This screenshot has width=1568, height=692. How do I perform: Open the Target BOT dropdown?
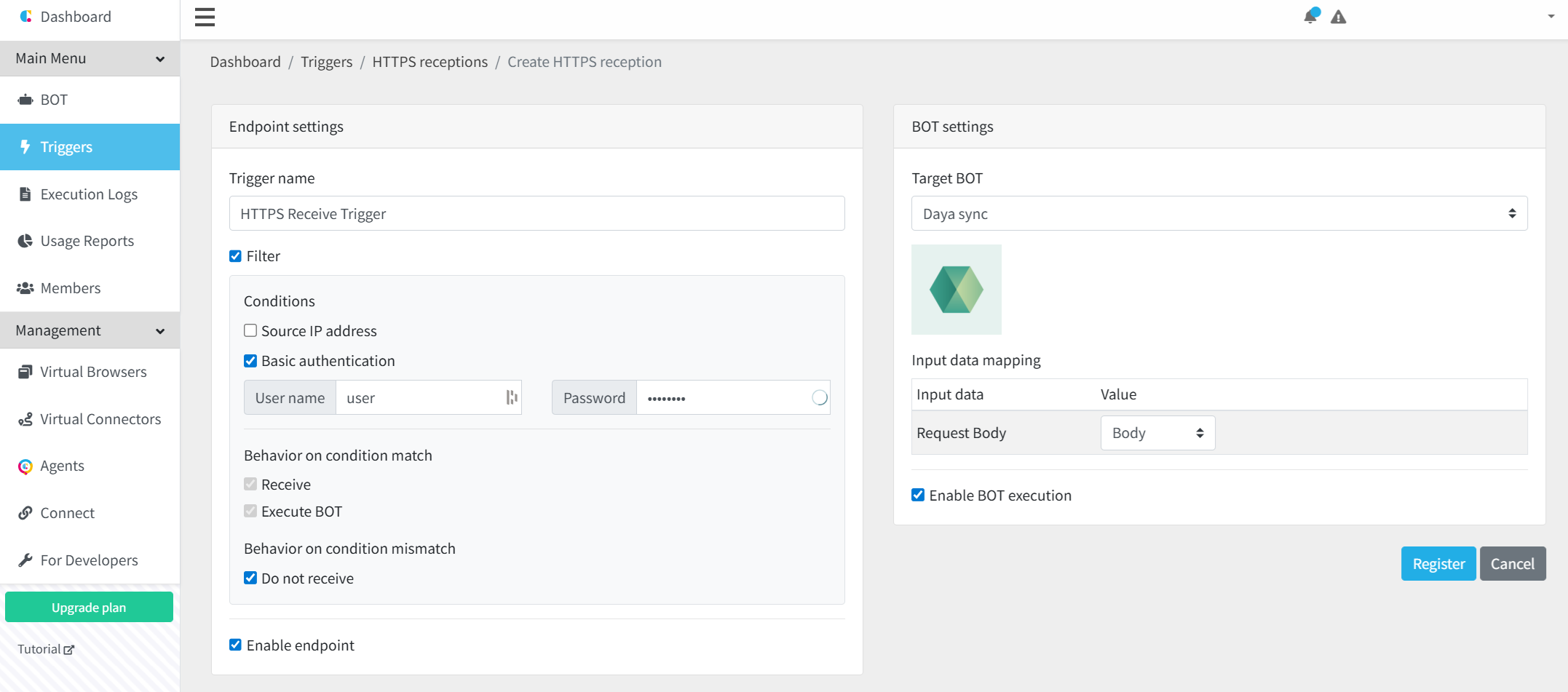(x=1219, y=213)
